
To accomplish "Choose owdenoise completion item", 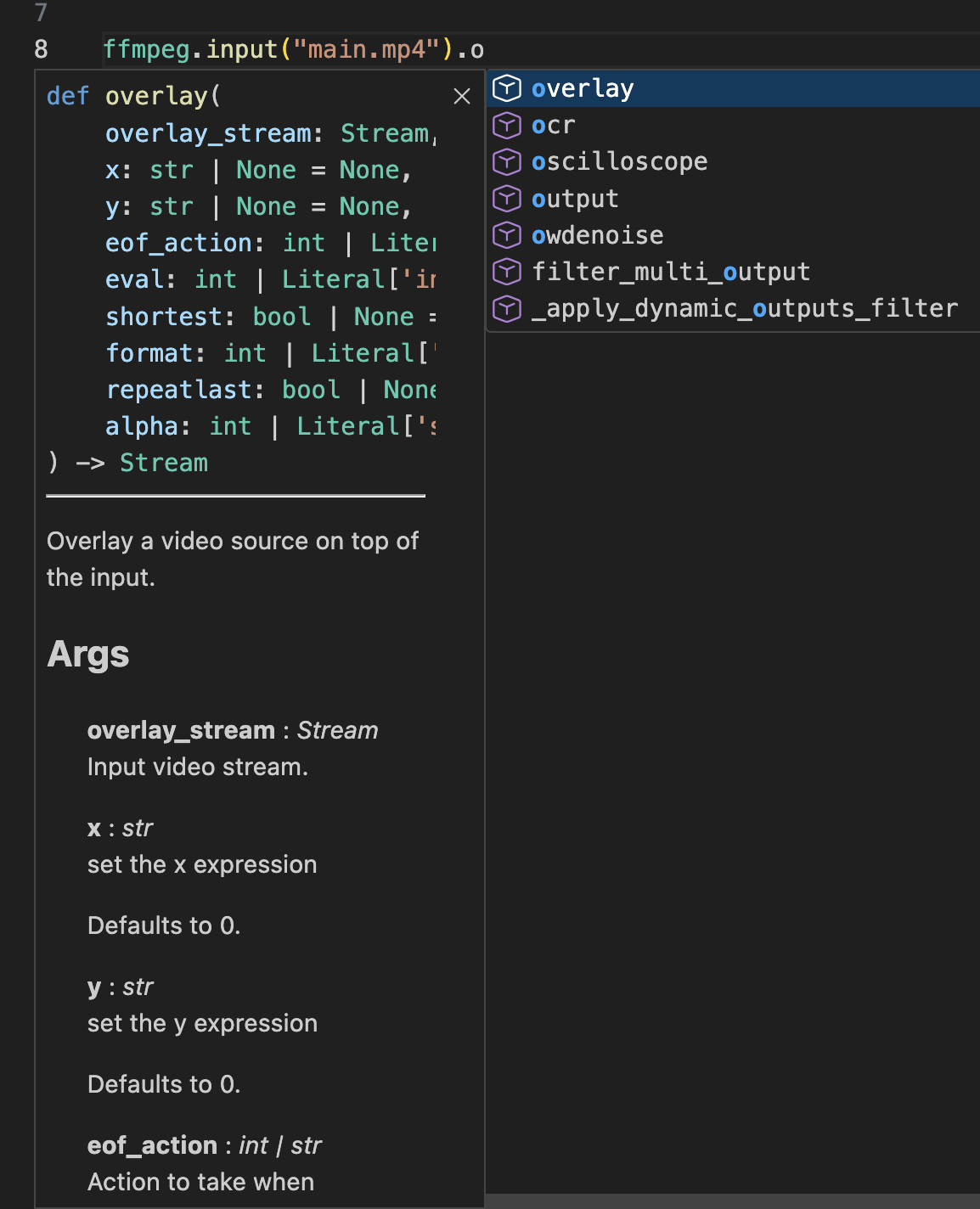I will [x=734, y=235].
